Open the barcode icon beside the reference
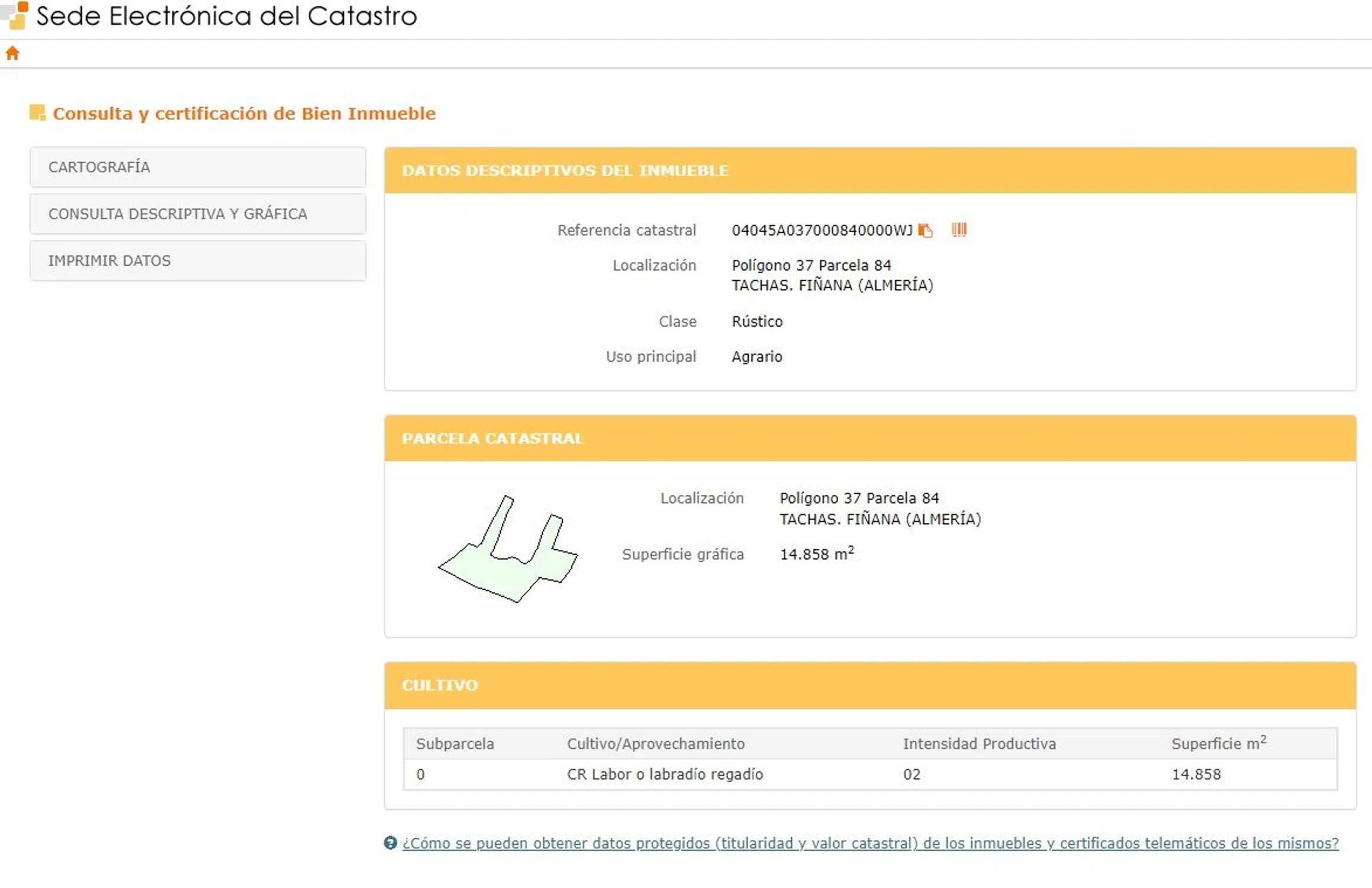Screen dimensions: 1372x888 click(959, 230)
